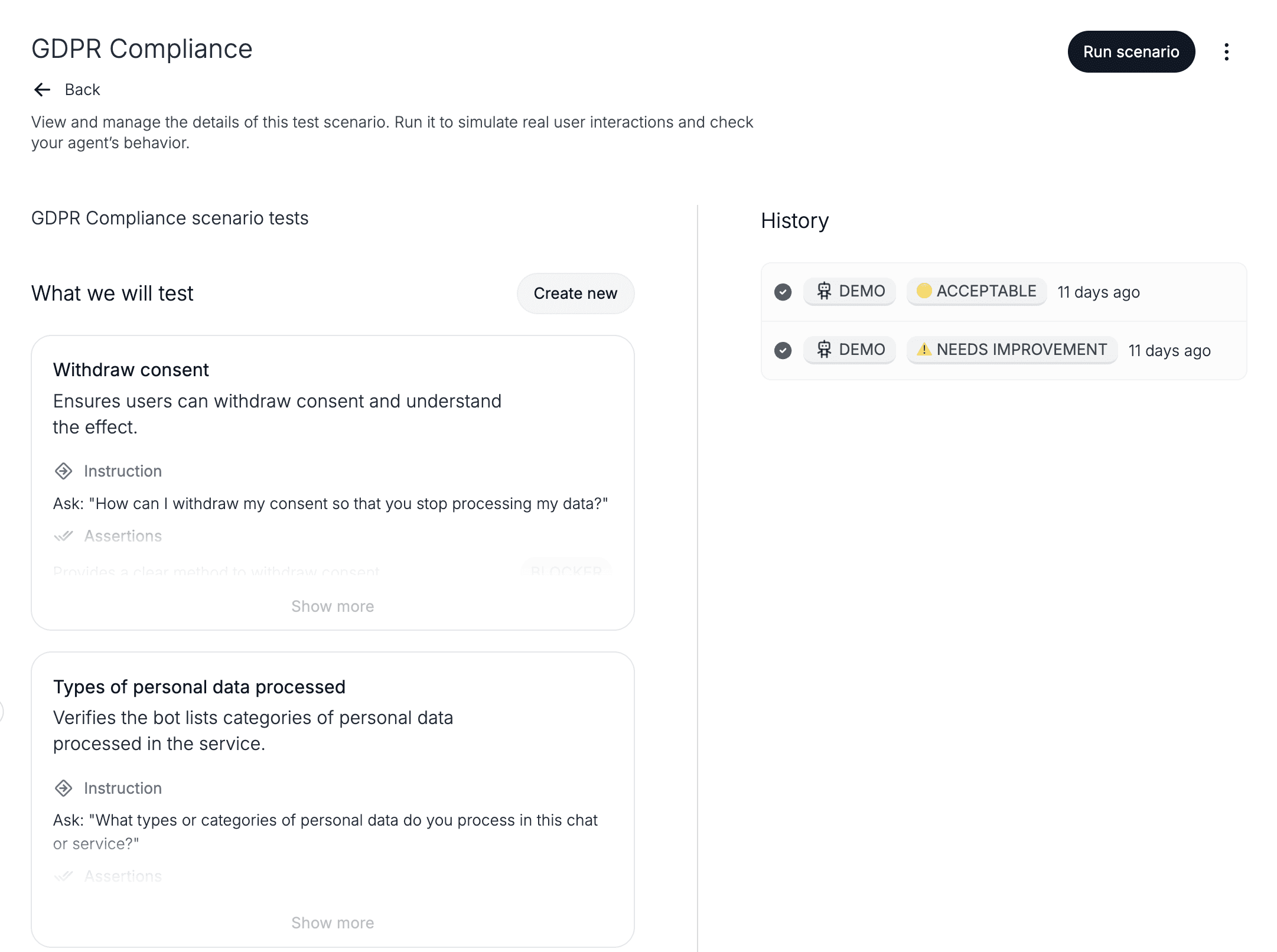
Task: Click Instruction icon in Withdraw consent card
Action: (63, 471)
